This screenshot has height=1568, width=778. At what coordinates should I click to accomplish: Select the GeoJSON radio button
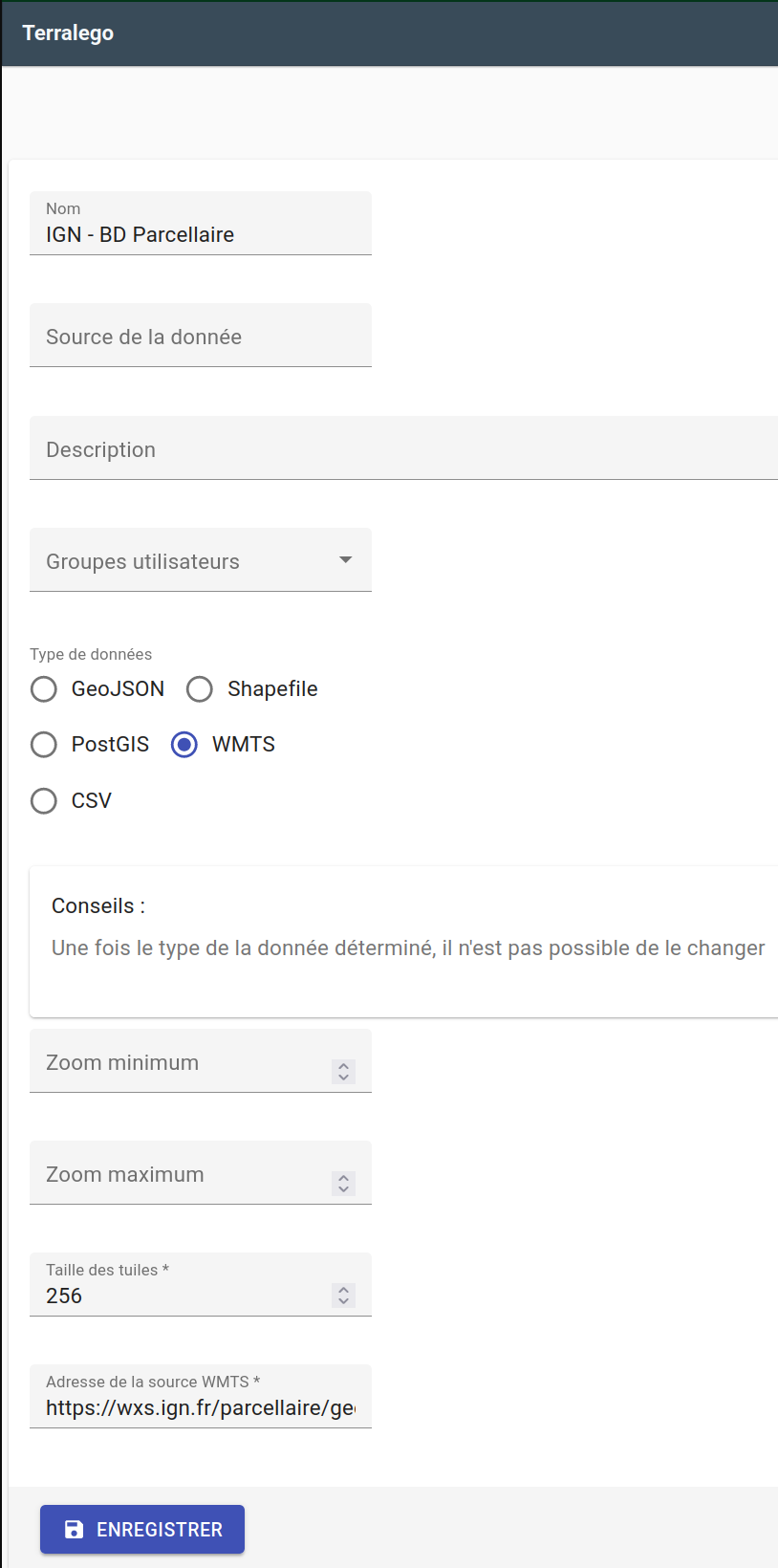pyautogui.click(x=44, y=689)
